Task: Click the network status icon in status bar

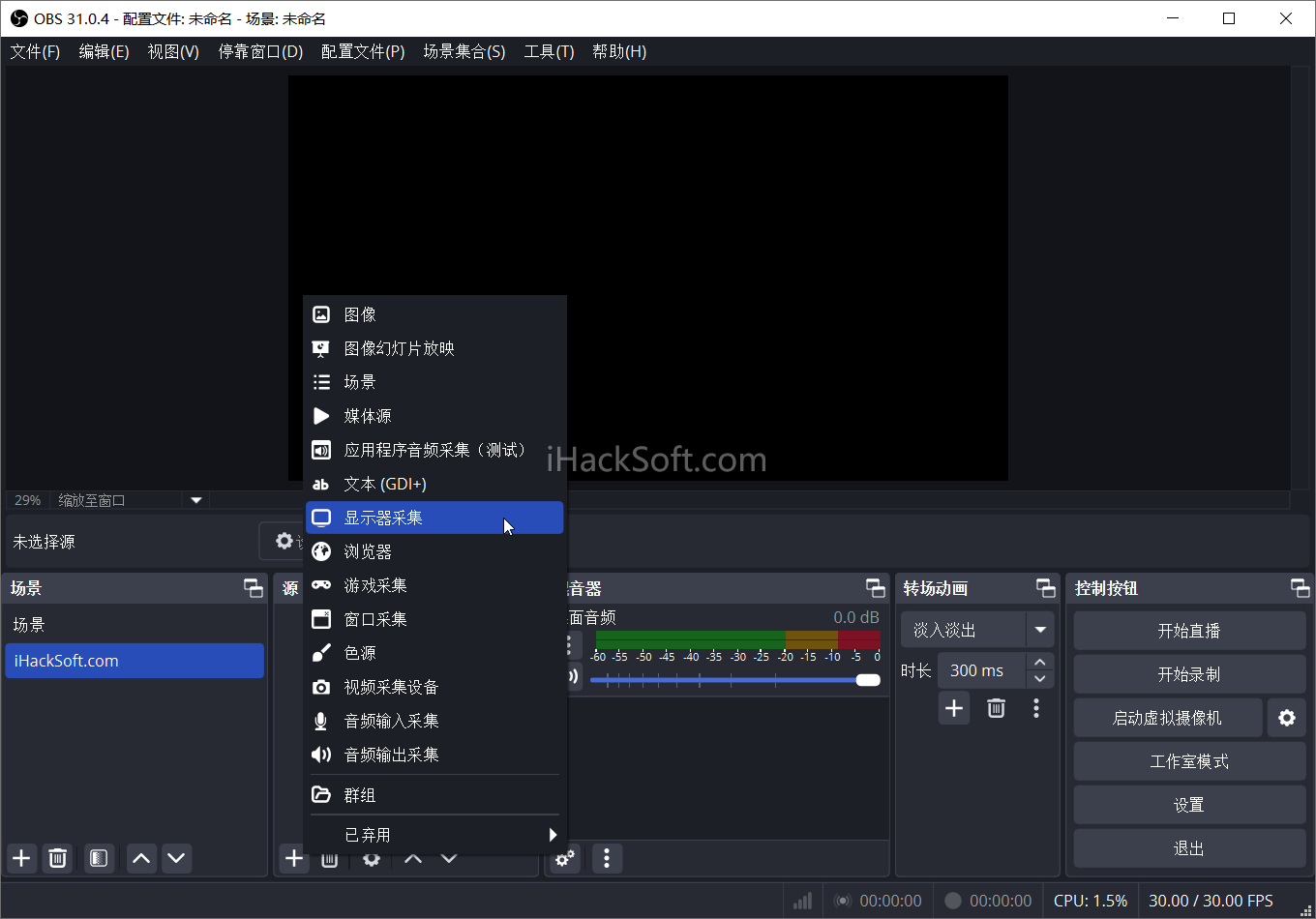Action: click(x=802, y=901)
